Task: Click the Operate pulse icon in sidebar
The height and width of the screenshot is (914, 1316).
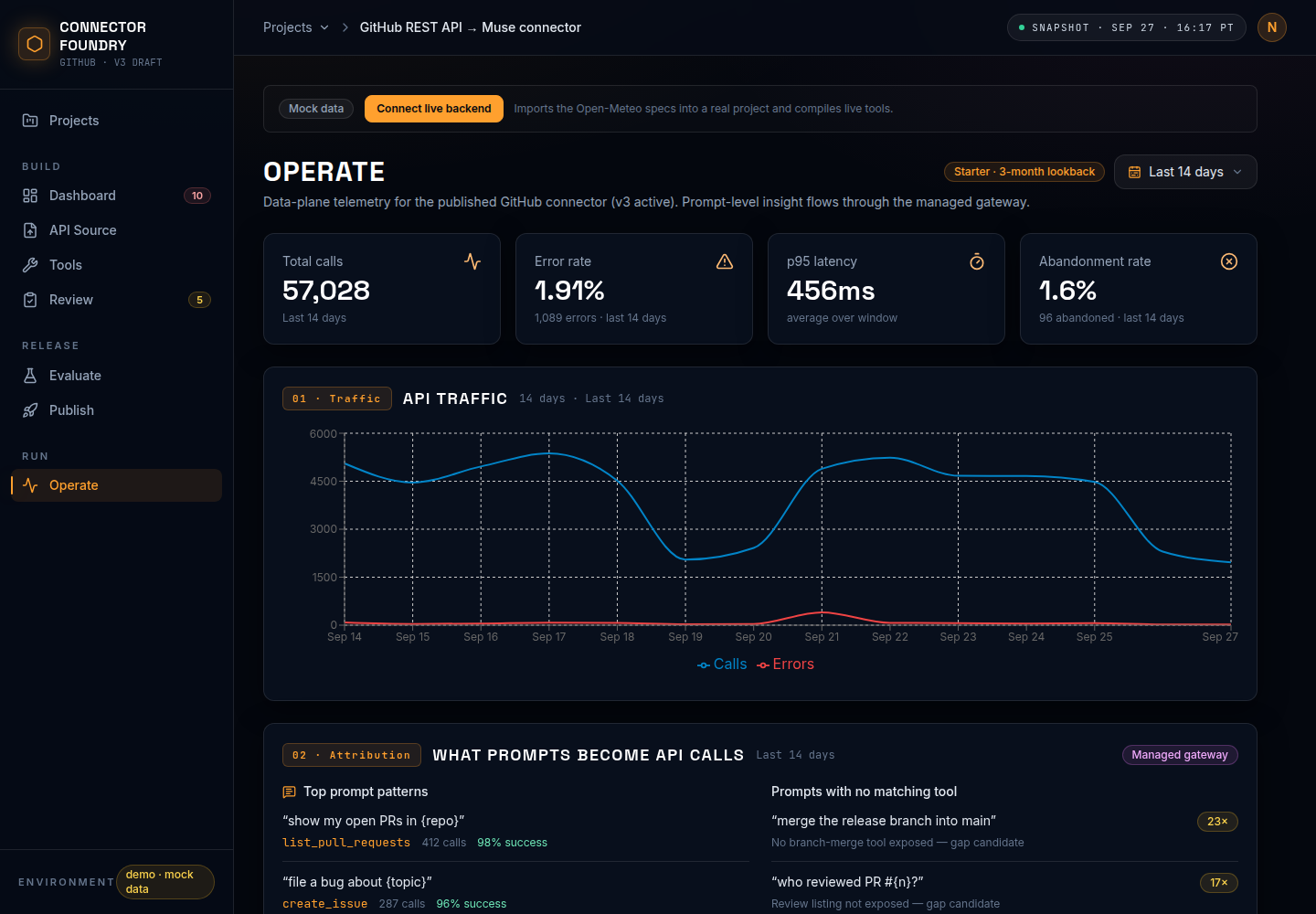Action: point(30,485)
